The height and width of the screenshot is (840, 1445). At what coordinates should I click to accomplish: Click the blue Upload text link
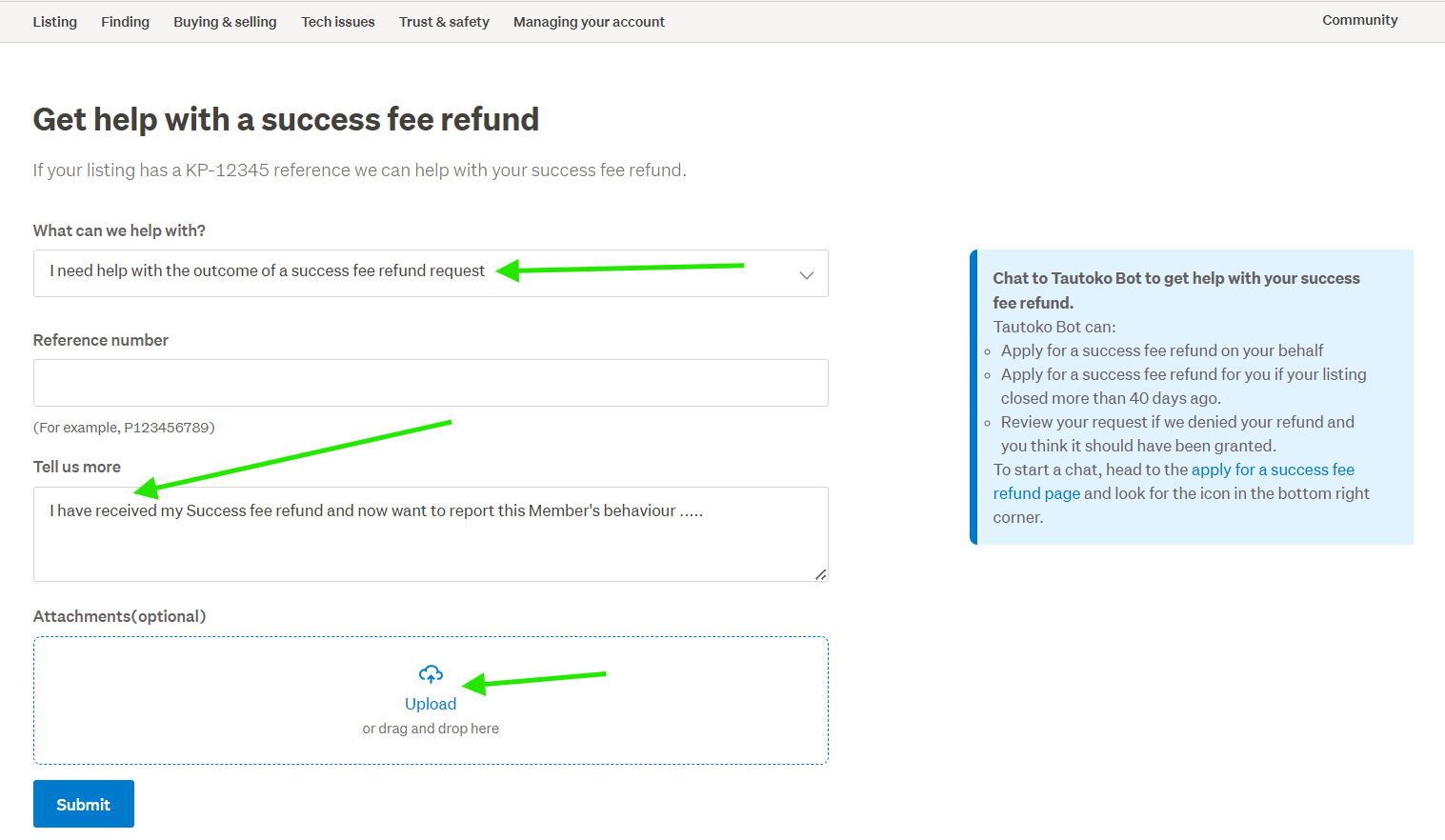431,704
